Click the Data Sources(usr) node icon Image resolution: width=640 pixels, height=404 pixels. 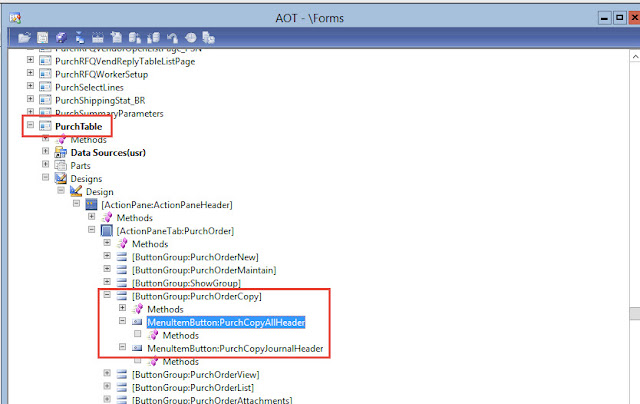pos(61,152)
